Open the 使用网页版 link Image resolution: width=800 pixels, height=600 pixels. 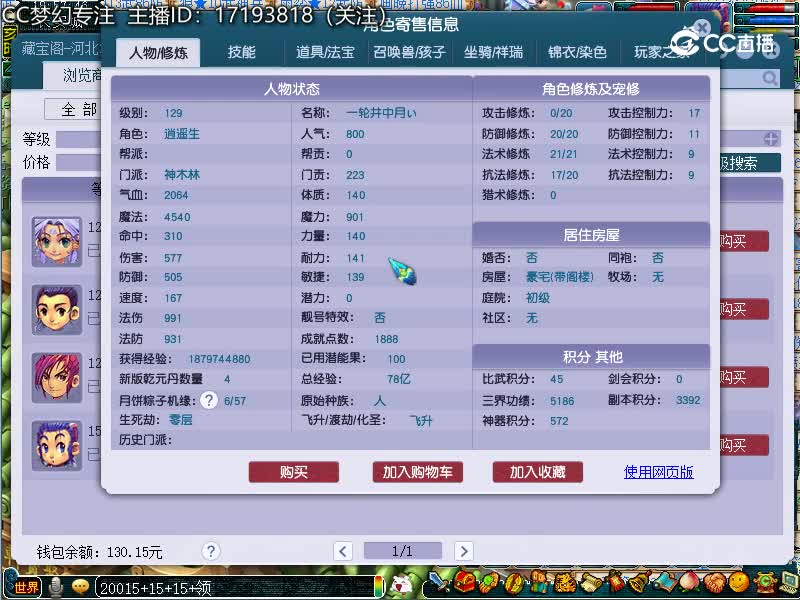pyautogui.click(x=658, y=472)
